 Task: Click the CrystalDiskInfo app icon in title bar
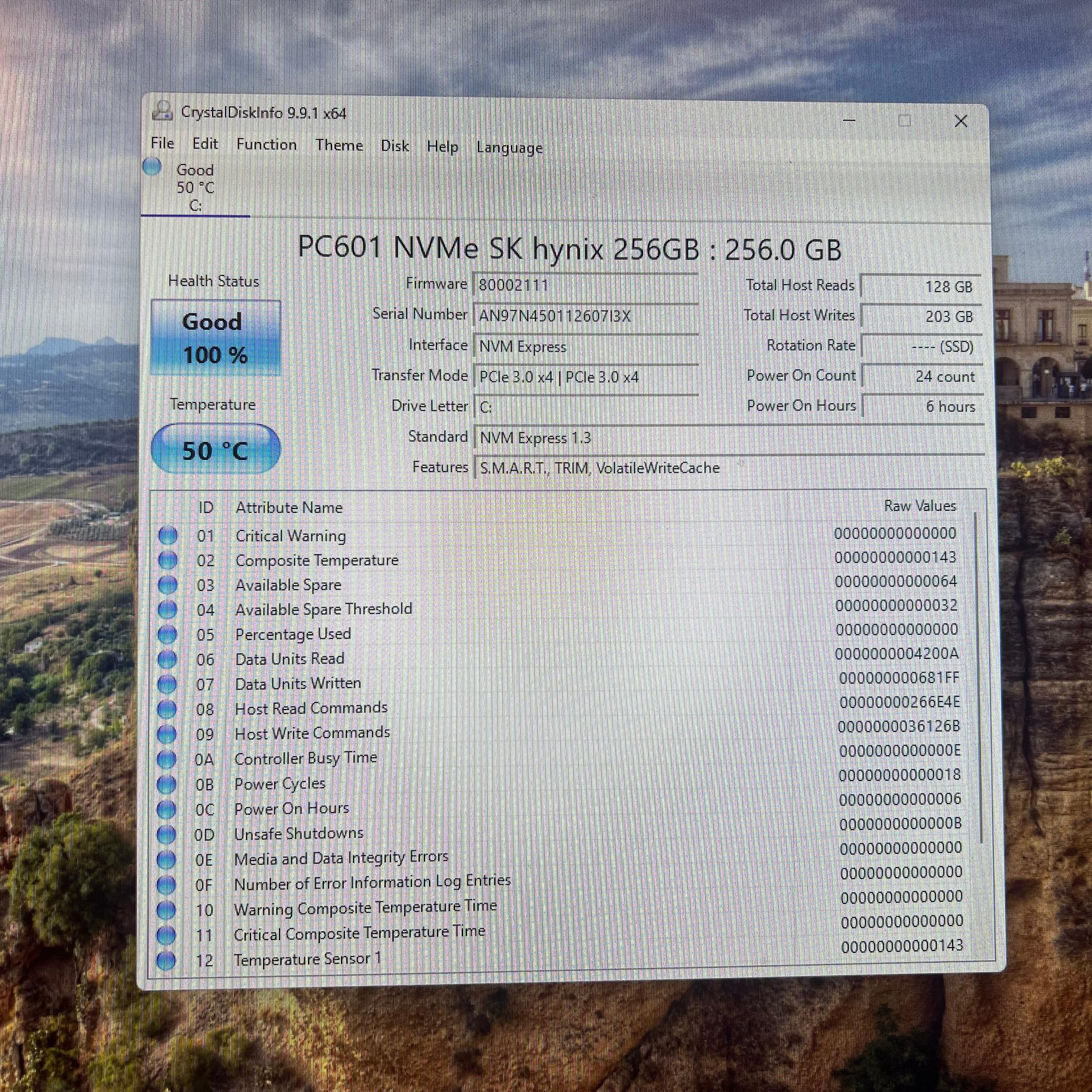(162, 111)
